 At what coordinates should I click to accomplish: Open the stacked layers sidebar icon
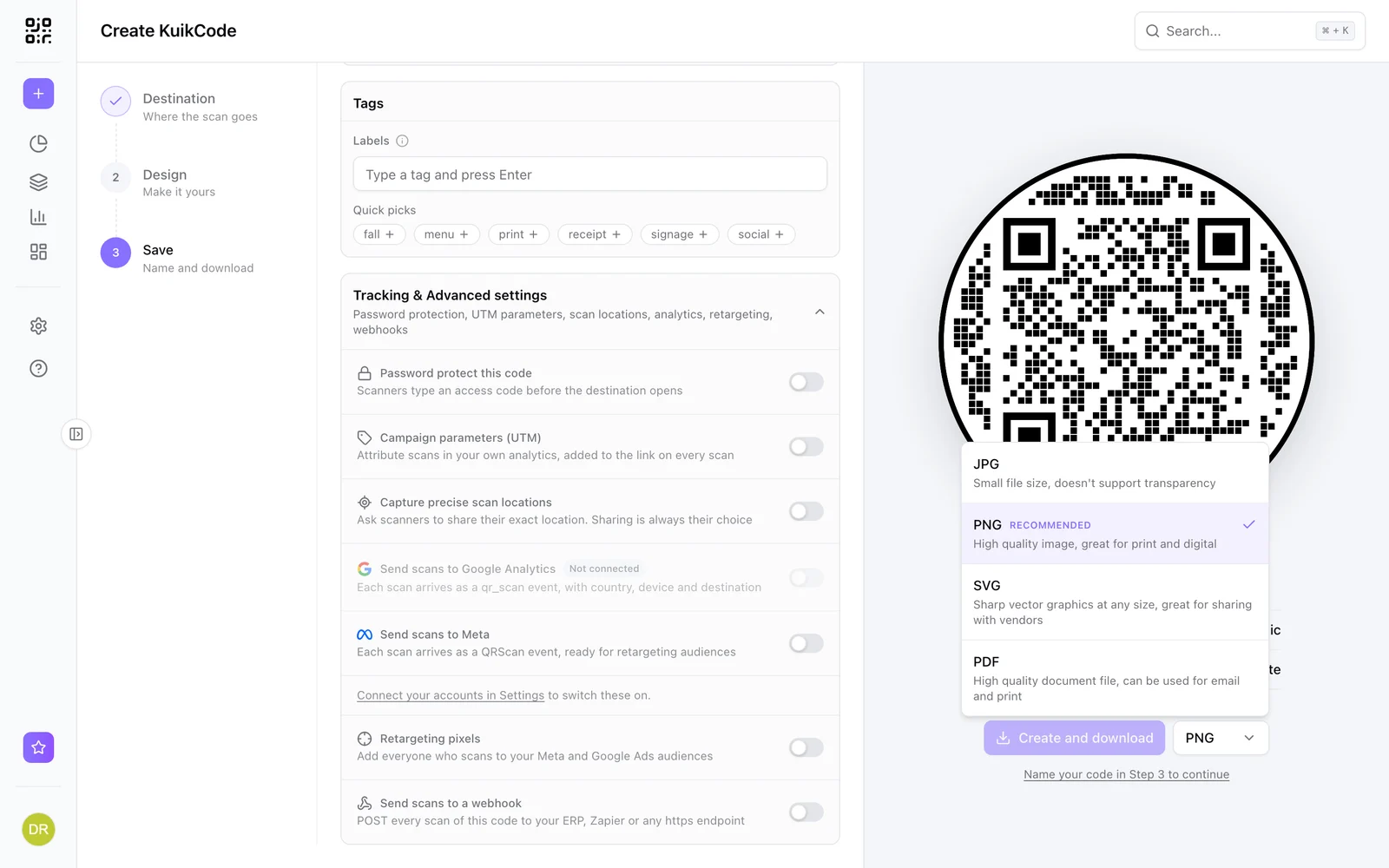[38, 182]
